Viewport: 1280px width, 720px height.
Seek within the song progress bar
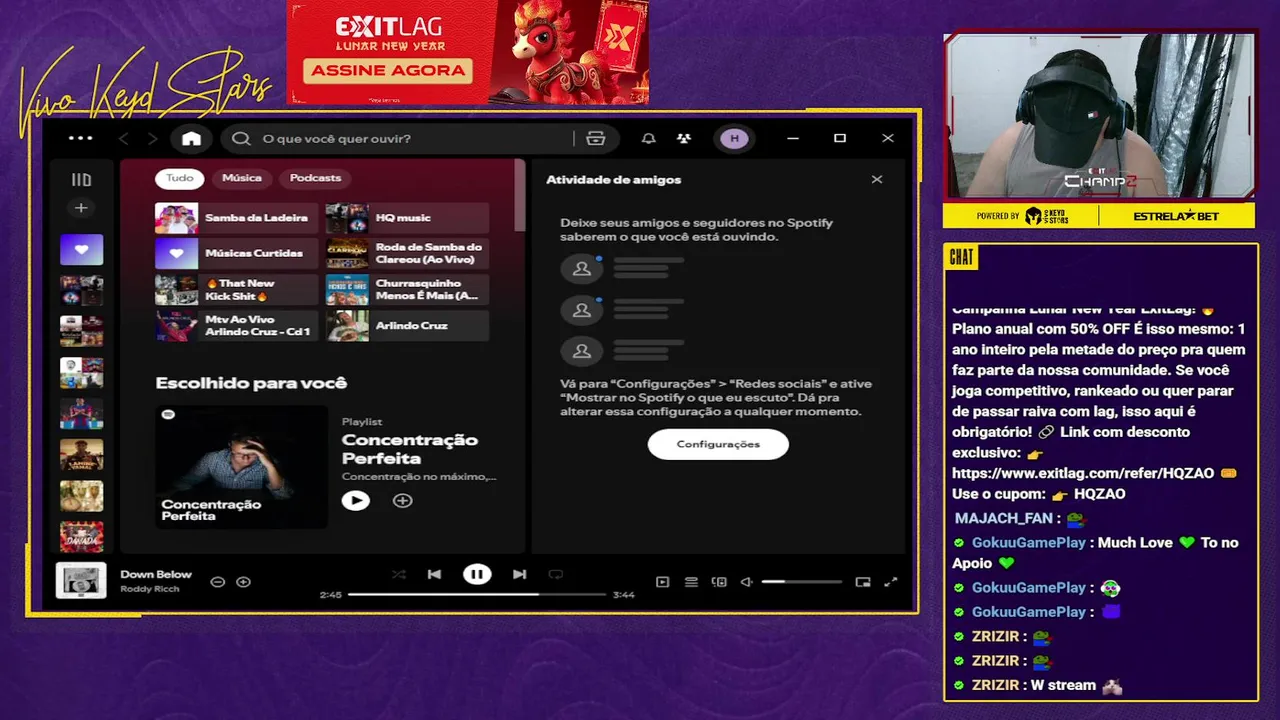(477, 594)
